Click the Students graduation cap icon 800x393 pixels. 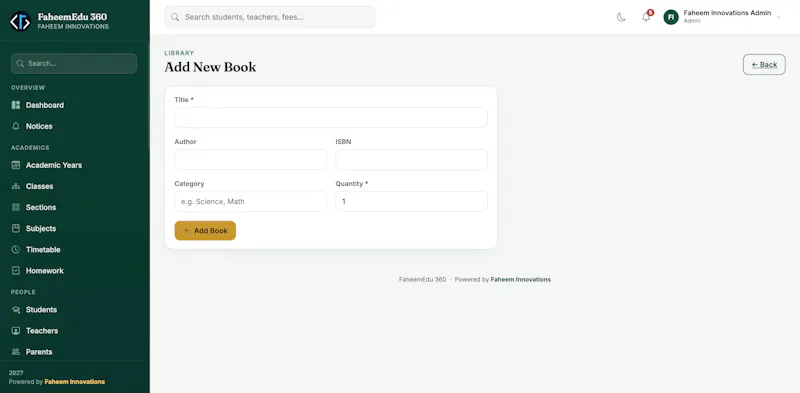click(16, 310)
